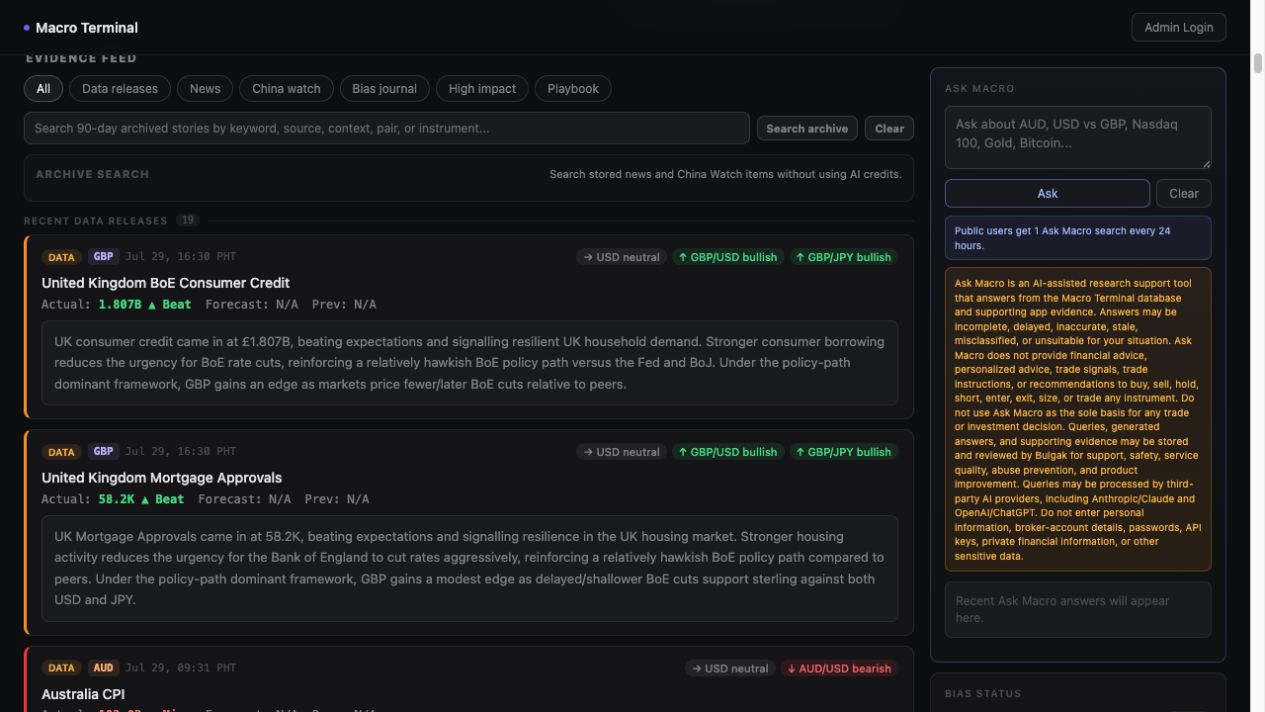Click the Admin Login button

pos(1178,27)
